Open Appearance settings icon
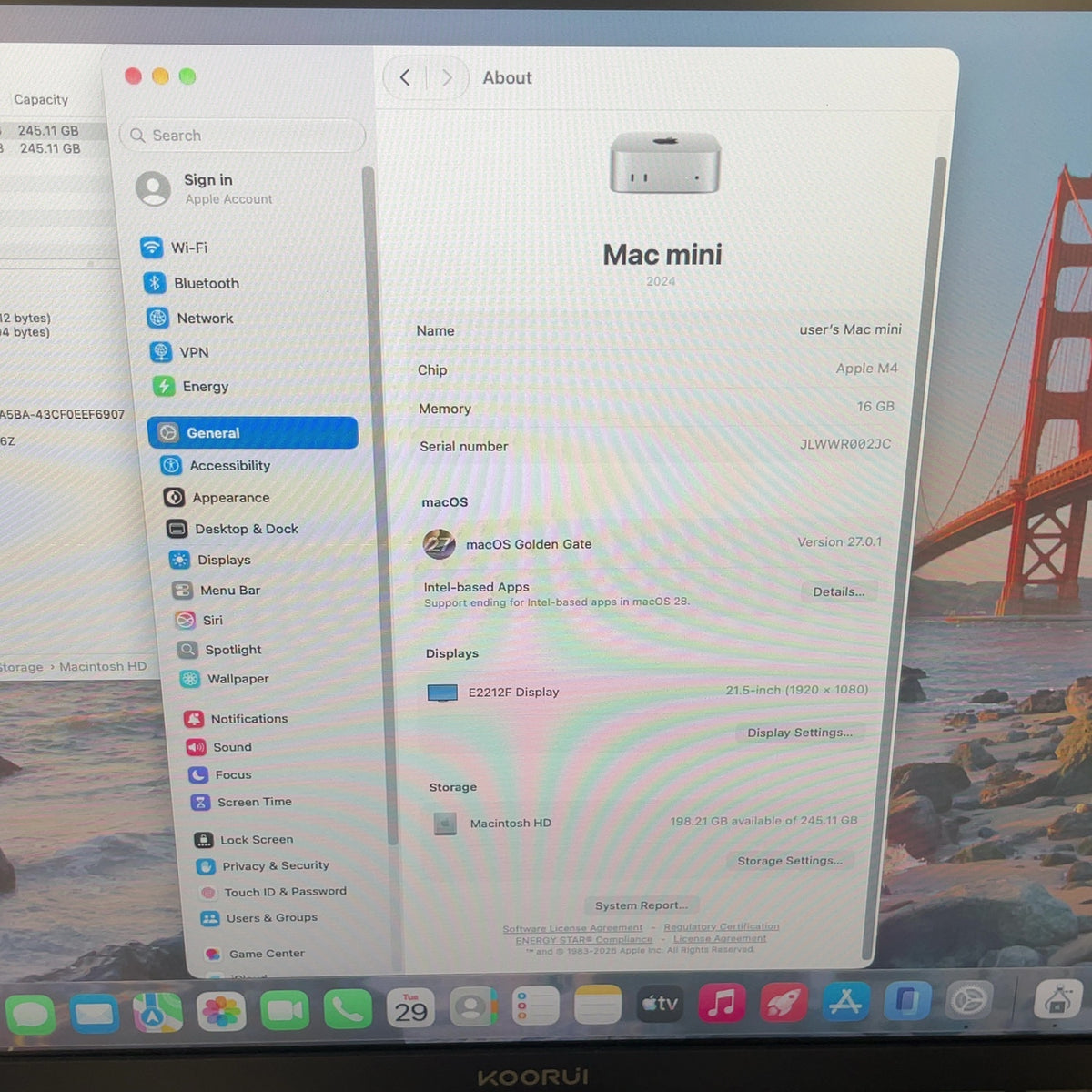 [174, 497]
